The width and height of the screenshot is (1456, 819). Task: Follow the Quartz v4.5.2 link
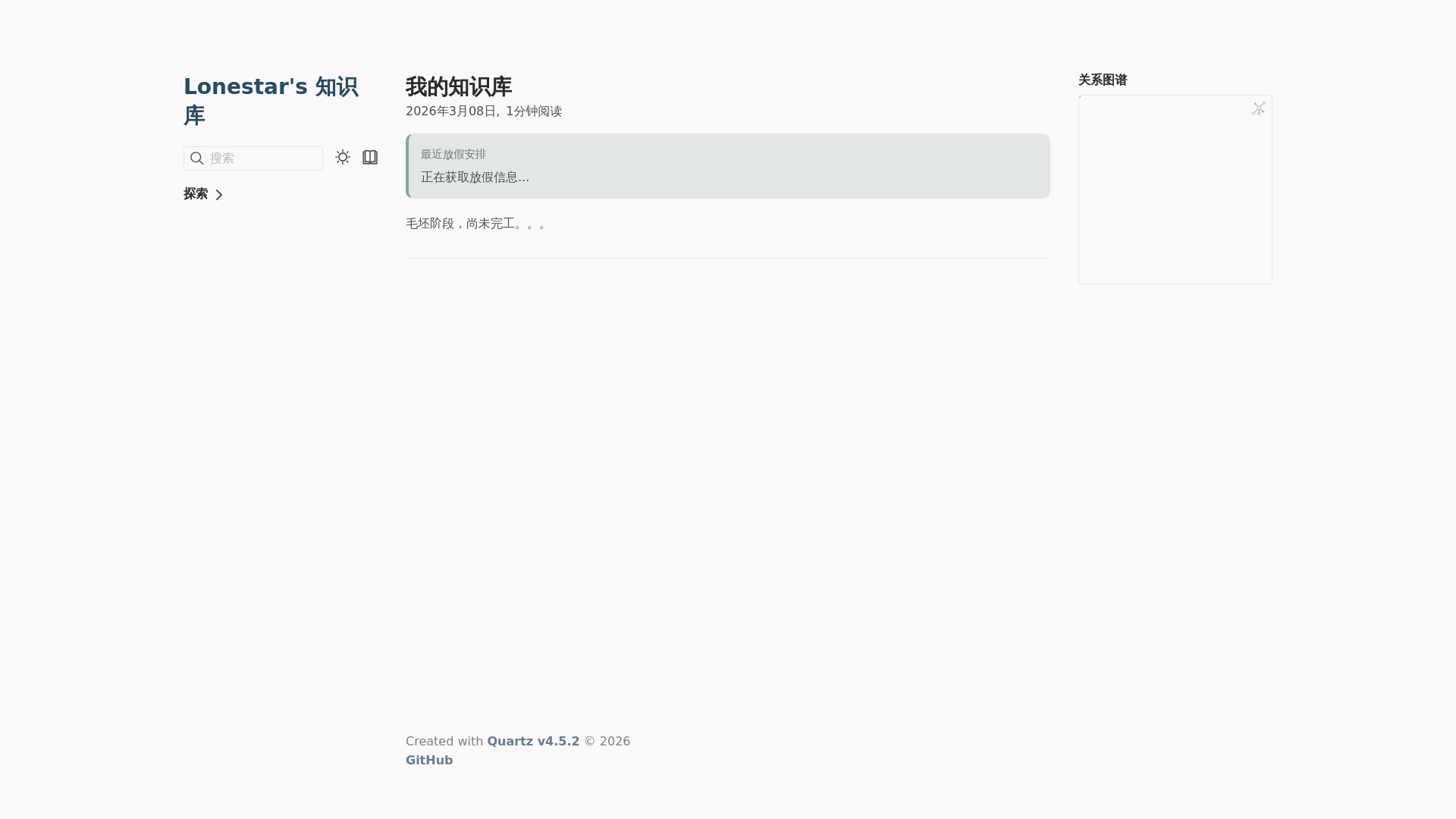coord(533,741)
